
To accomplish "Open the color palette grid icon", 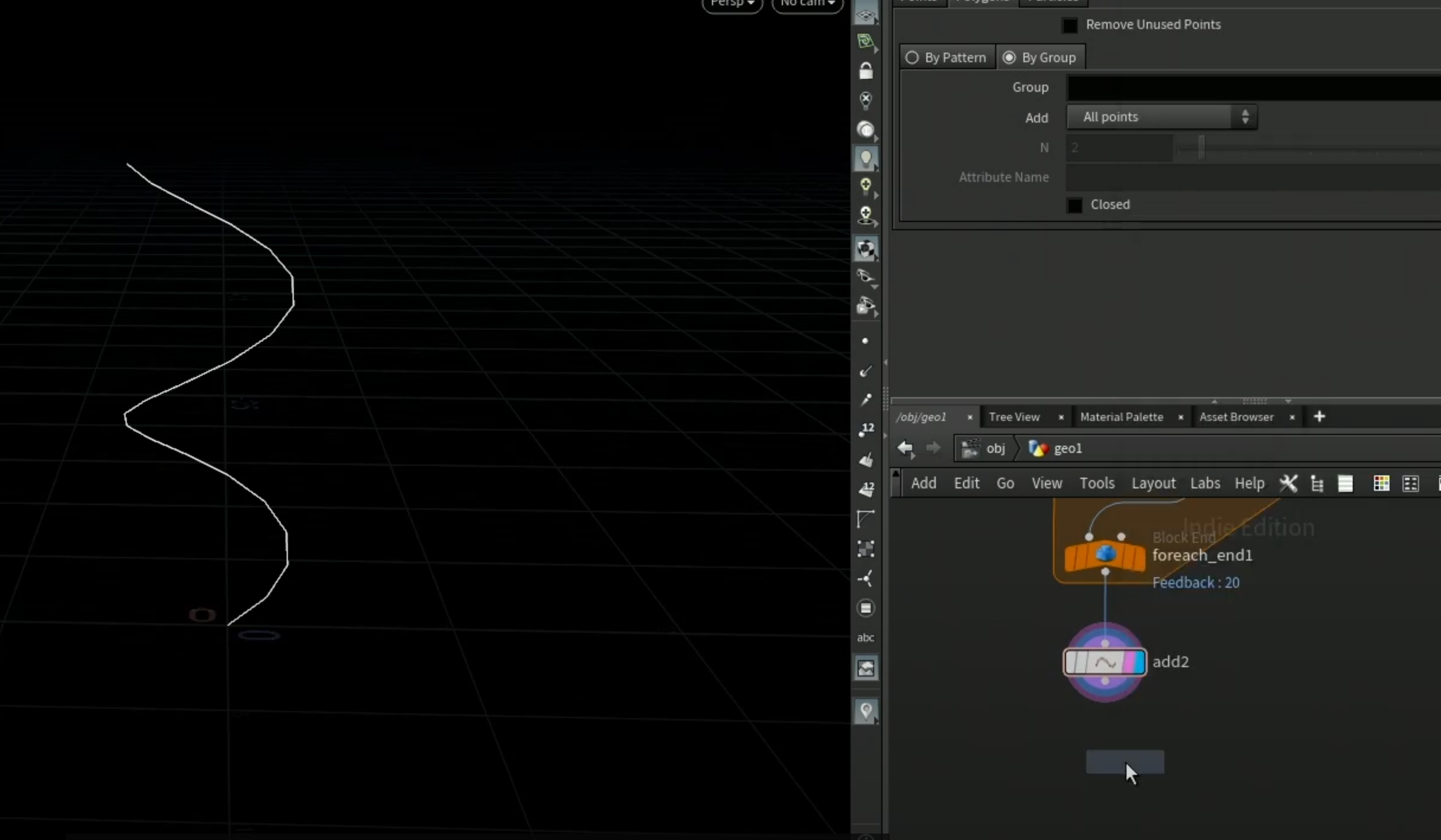I will [1381, 483].
